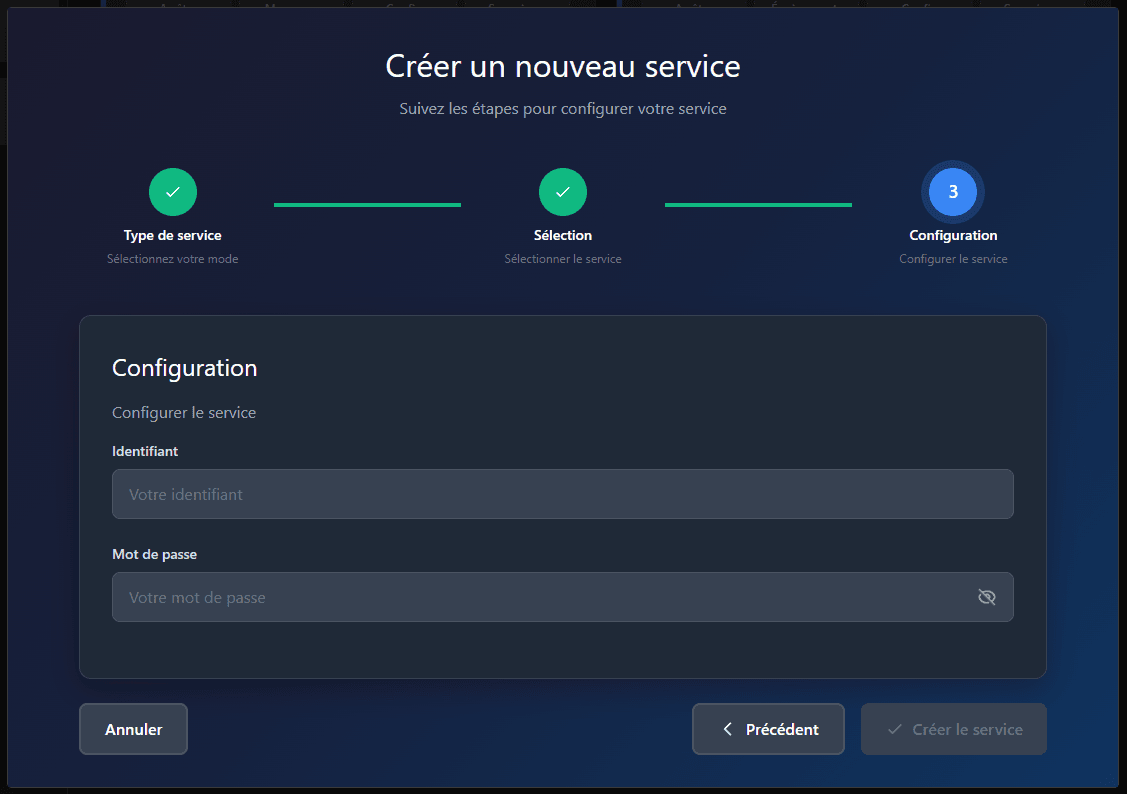Focus the Identifiant input field

(563, 494)
